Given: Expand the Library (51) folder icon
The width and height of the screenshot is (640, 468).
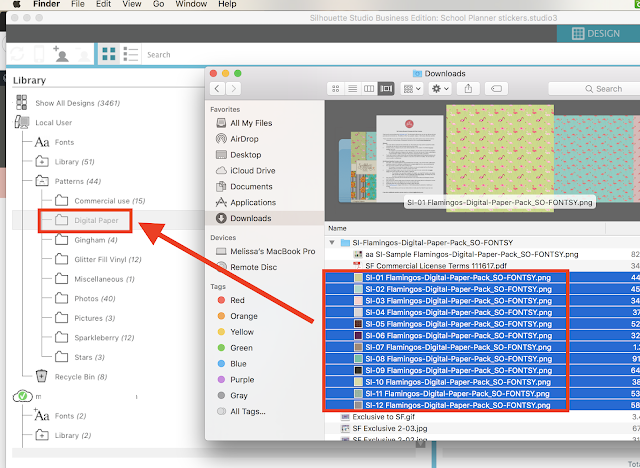Looking at the screenshot, I should click(42, 162).
